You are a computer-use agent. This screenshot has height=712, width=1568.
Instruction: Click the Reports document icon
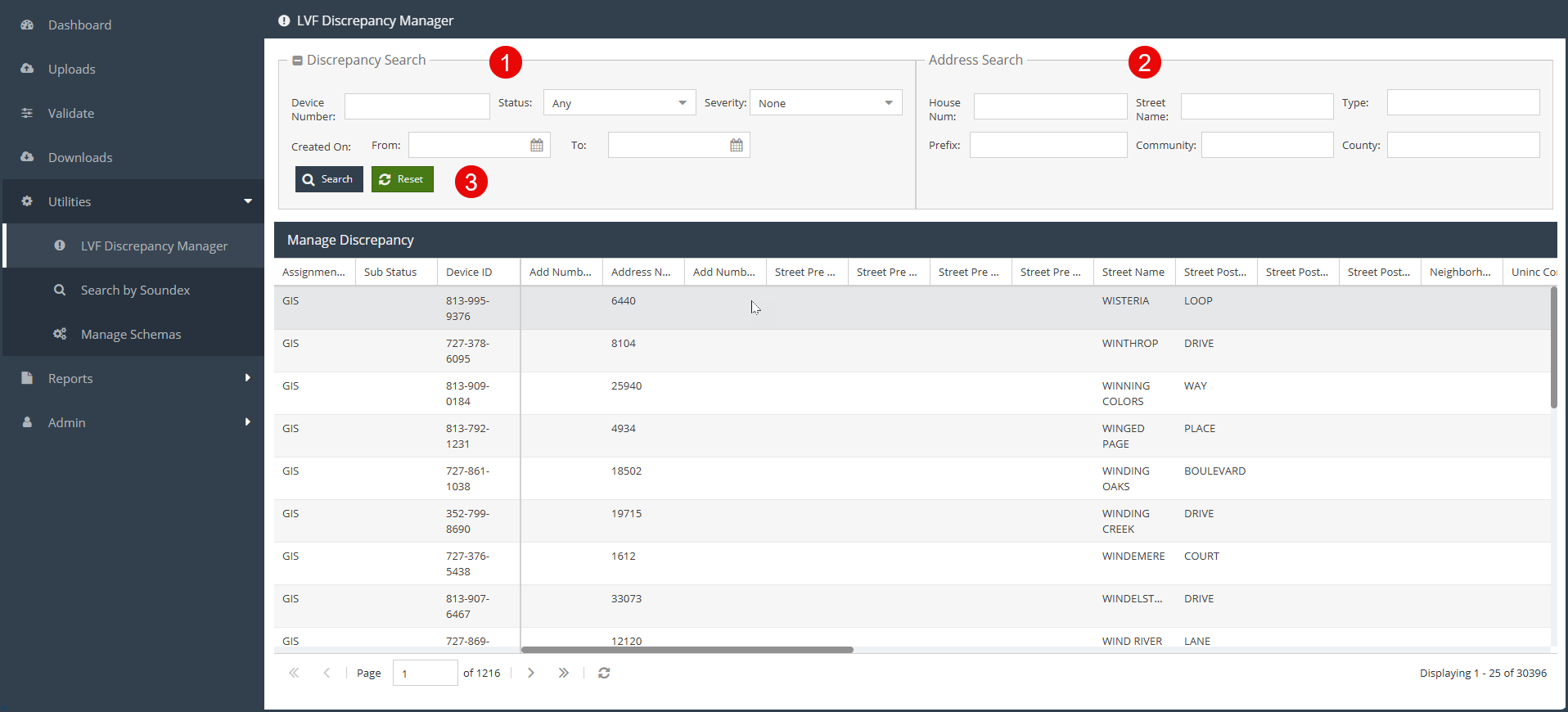pos(27,378)
